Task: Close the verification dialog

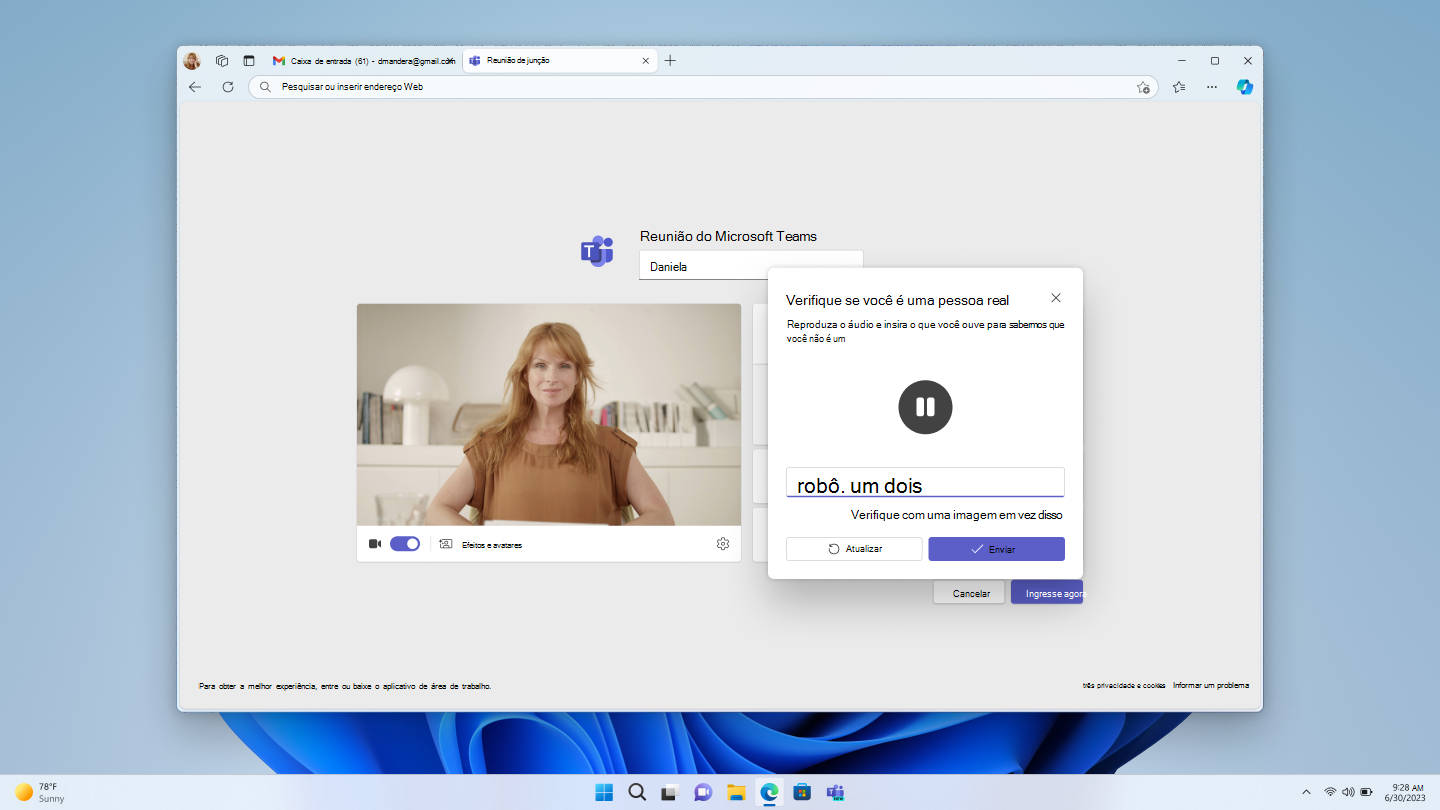Action: tap(1056, 298)
